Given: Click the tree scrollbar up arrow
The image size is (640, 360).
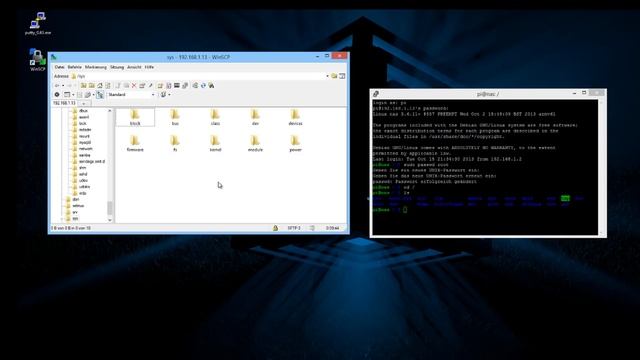Looking at the screenshot, I should tap(110, 111).
